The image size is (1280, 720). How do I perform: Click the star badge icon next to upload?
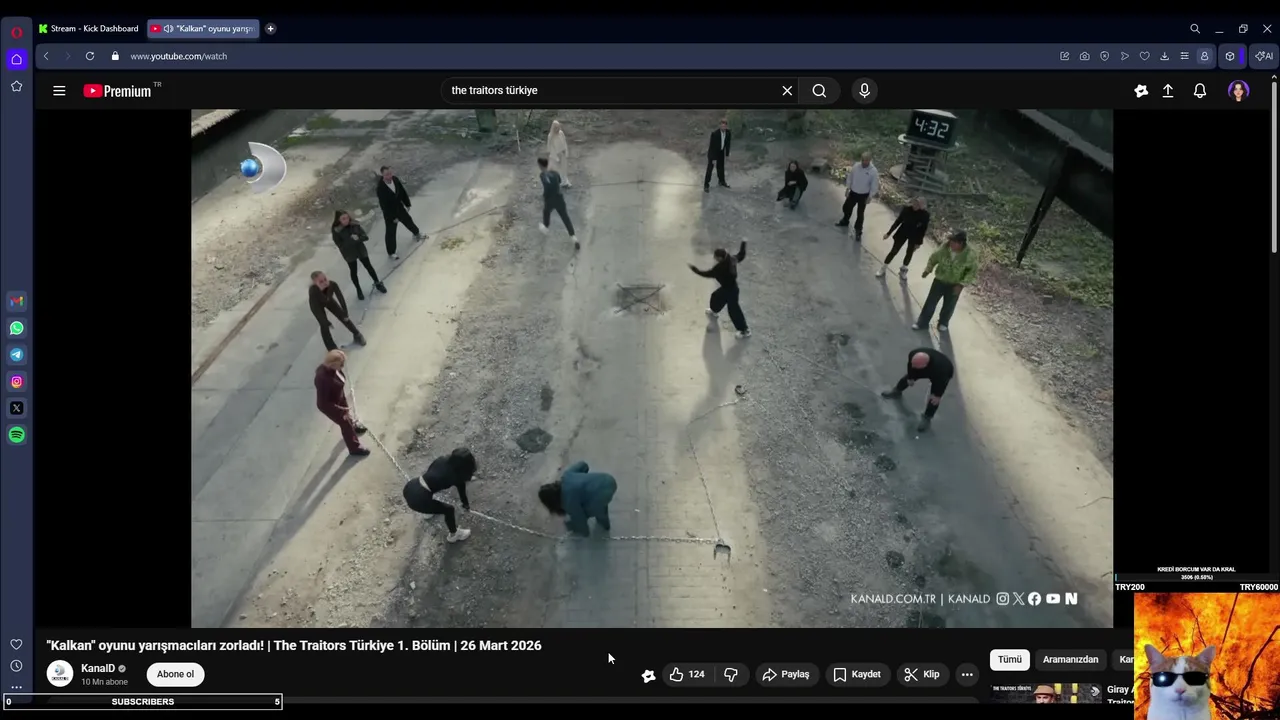coord(1141,91)
